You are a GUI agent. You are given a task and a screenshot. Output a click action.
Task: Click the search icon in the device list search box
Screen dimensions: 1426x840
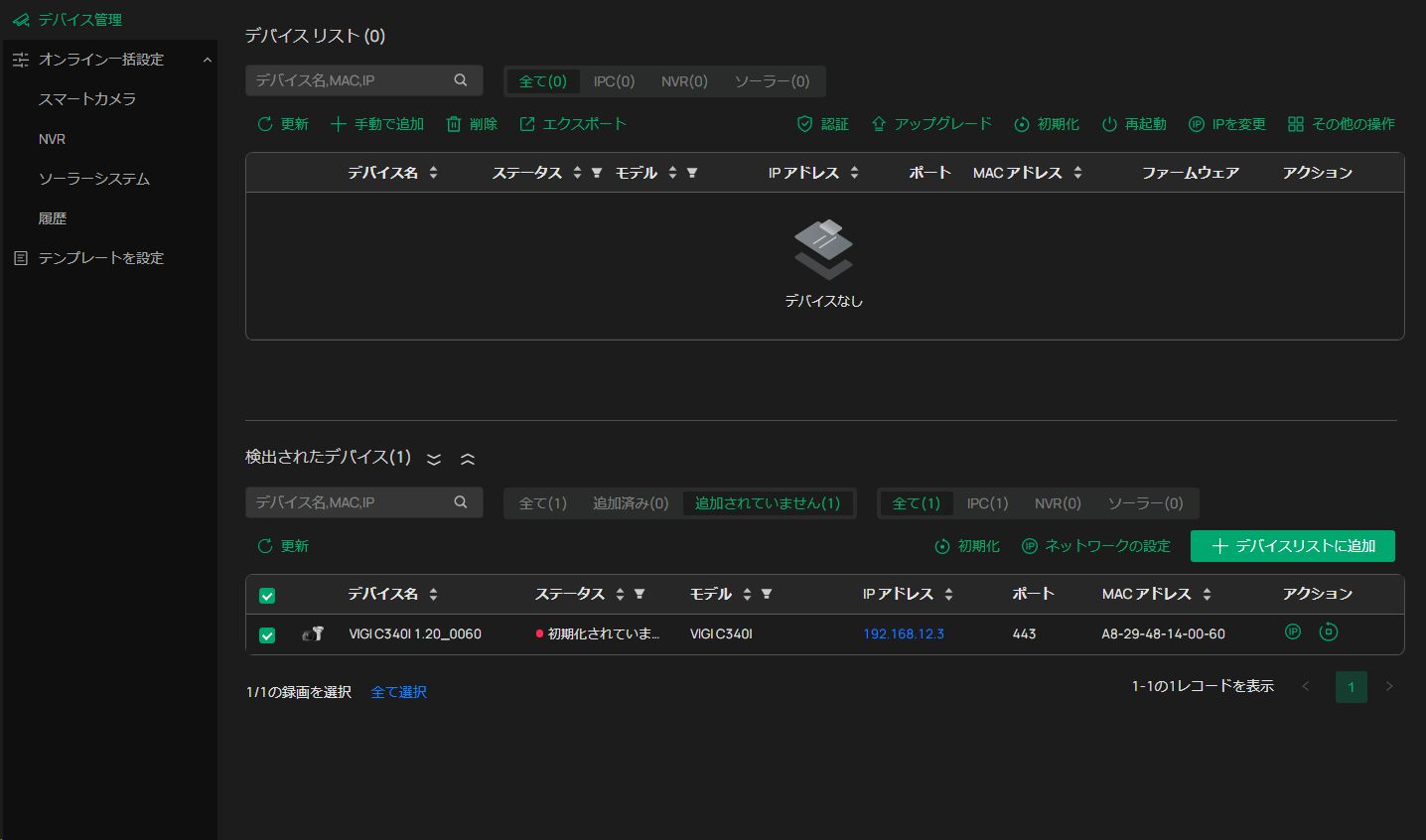pos(461,80)
